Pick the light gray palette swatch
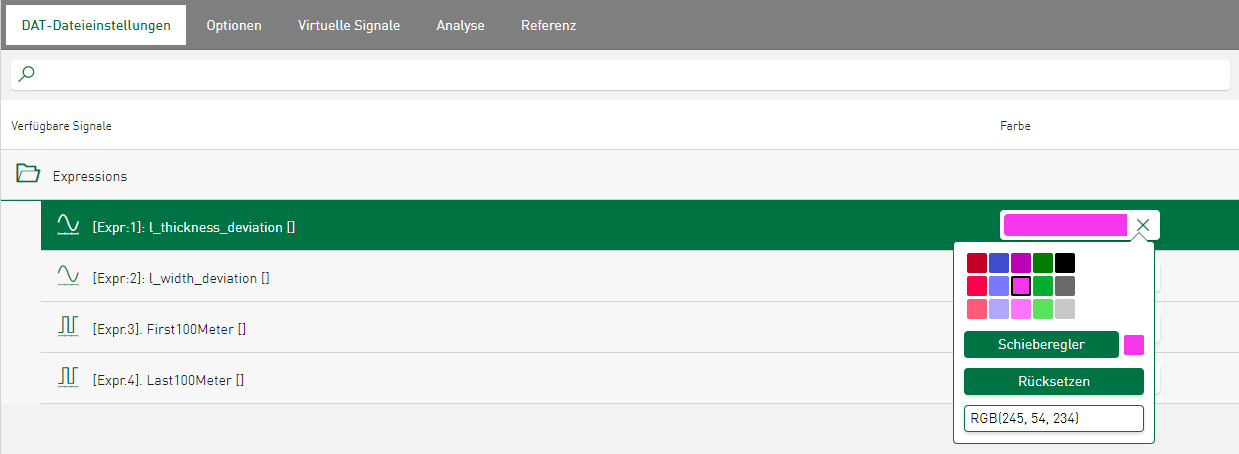Screen dimensions: 1239x454 click(x=1065, y=309)
